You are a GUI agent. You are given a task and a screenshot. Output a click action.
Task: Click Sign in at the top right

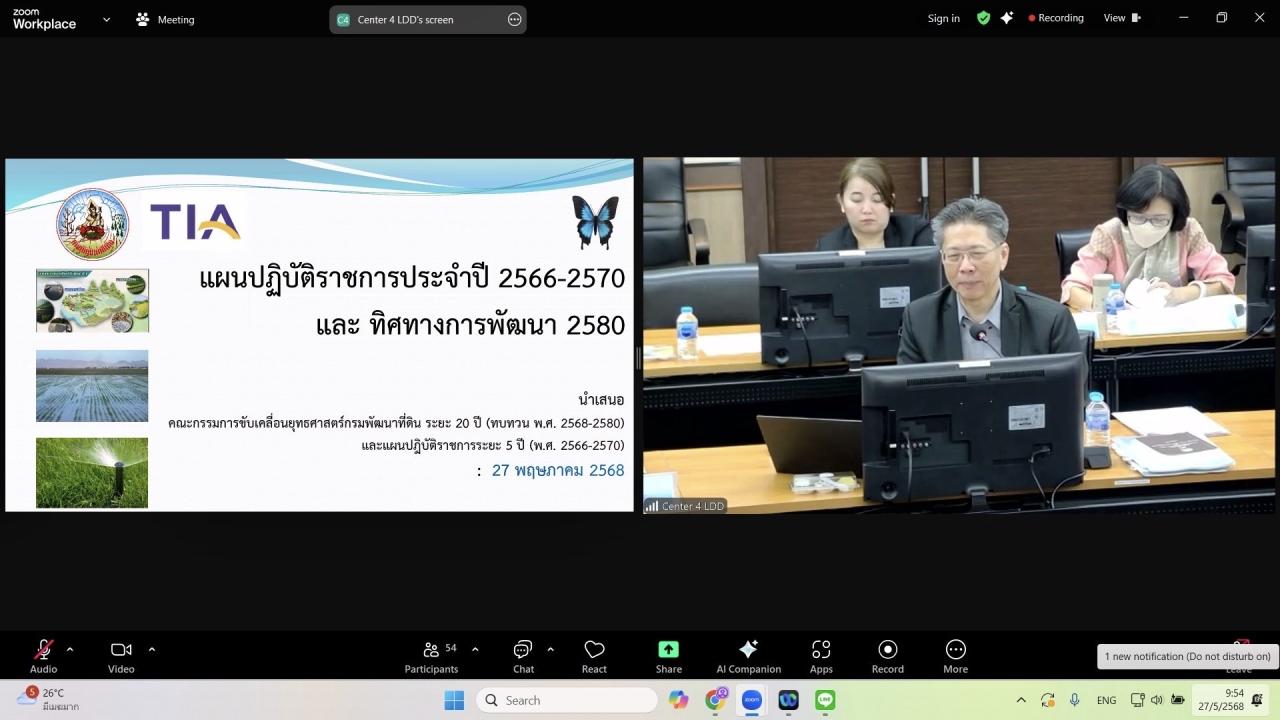coord(943,18)
